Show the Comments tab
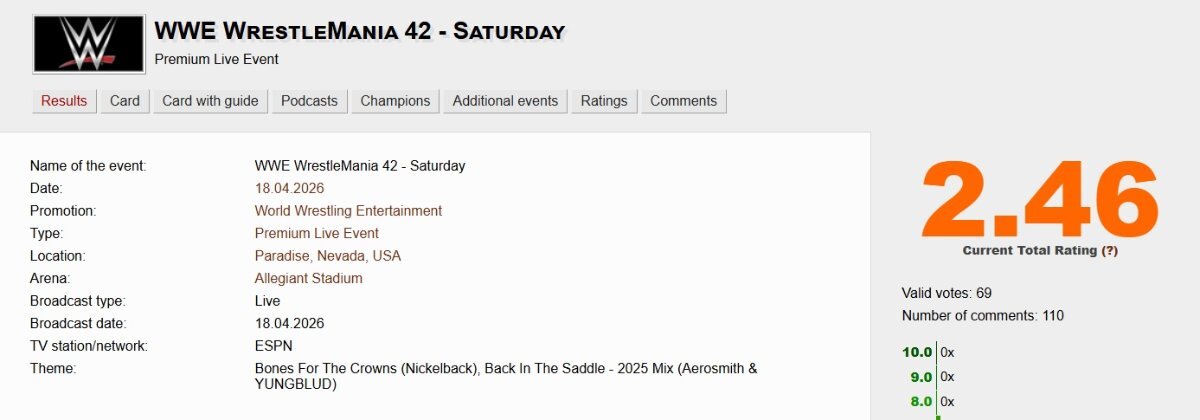Screen dimensions: 1200x420 [x=683, y=101]
